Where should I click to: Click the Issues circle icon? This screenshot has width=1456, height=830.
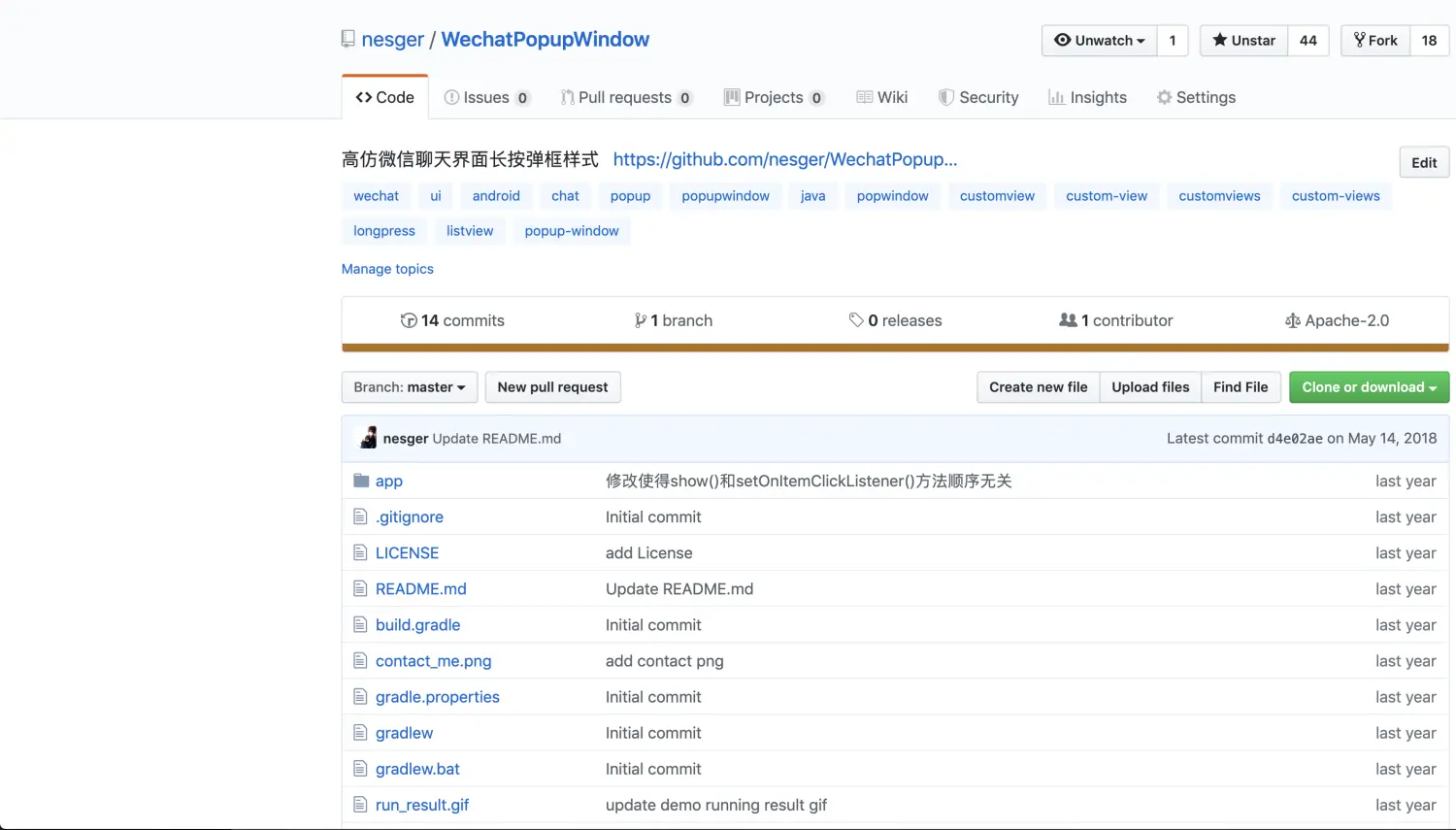pyautogui.click(x=451, y=97)
